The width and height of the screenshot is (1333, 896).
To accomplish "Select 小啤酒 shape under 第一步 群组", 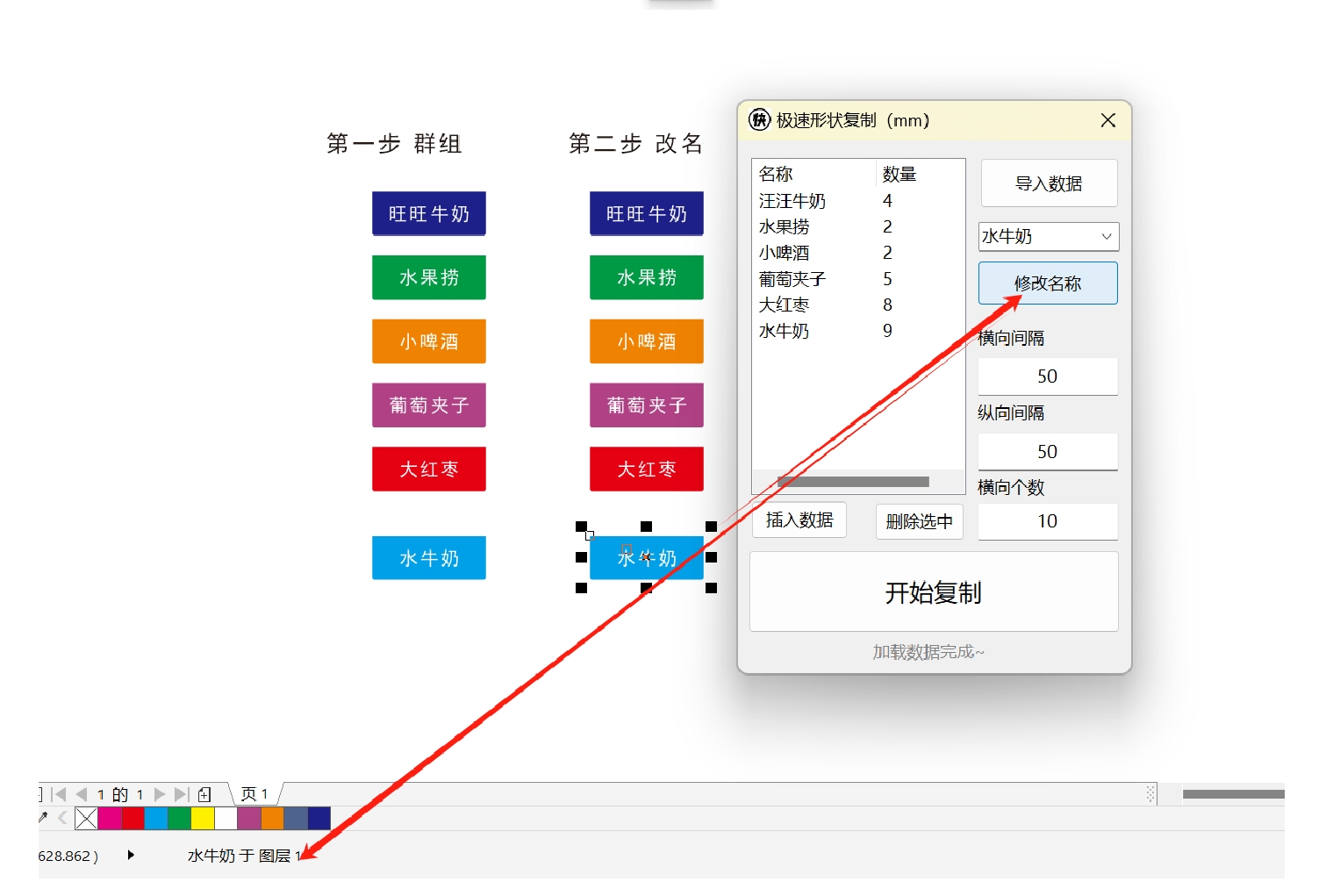I will (x=429, y=341).
